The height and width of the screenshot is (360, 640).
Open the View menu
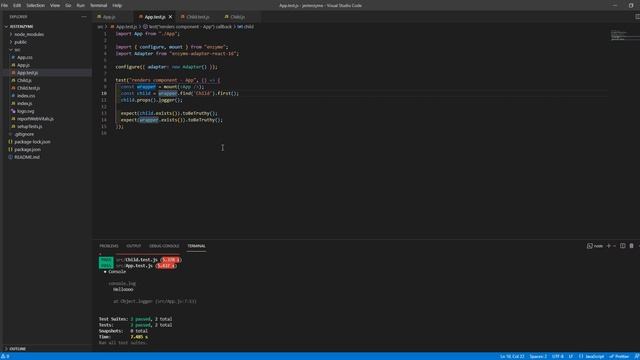coord(55,5)
